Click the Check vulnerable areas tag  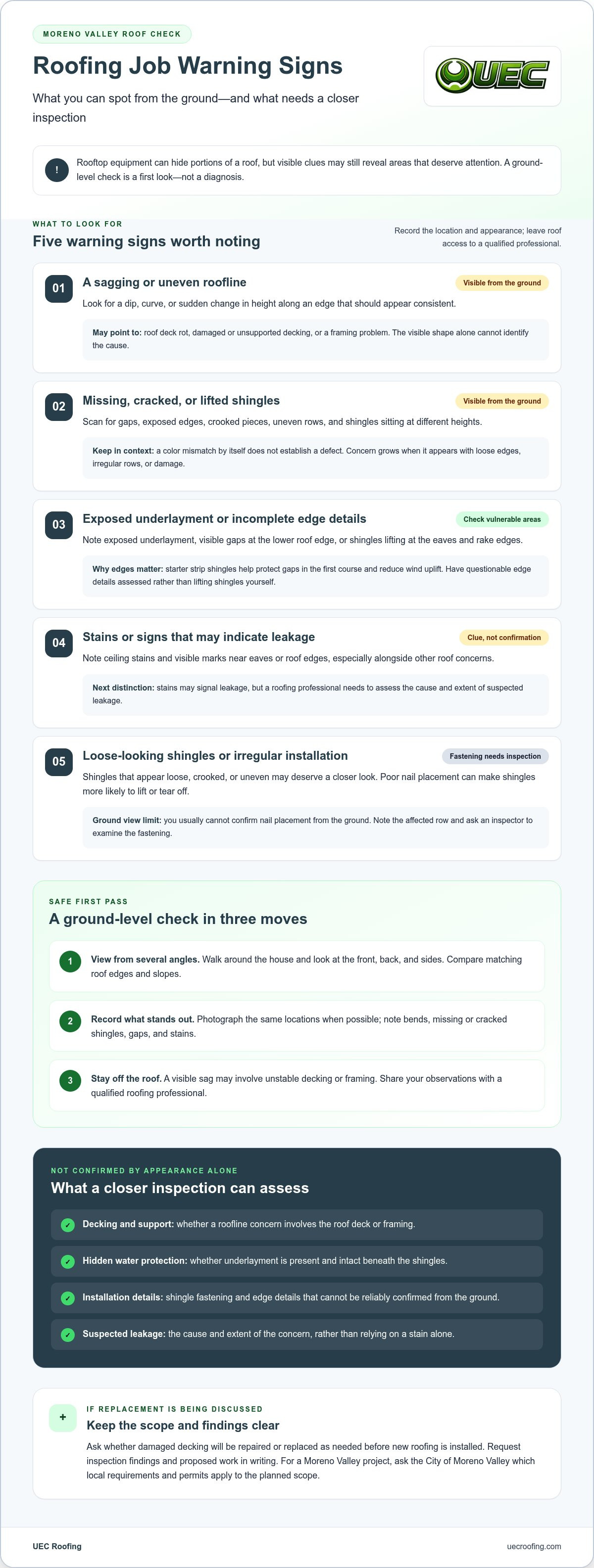502,519
